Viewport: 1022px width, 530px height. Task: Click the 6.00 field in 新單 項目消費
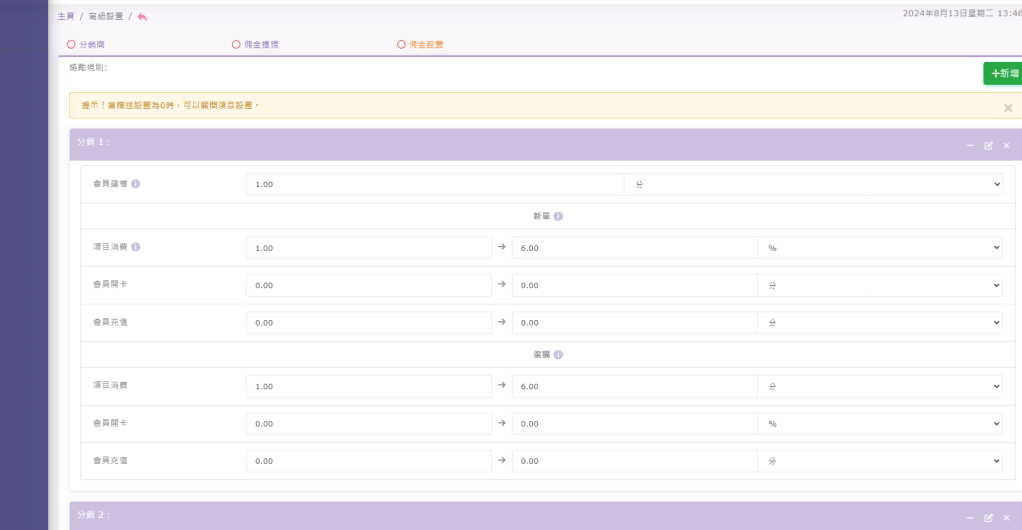[634, 248]
